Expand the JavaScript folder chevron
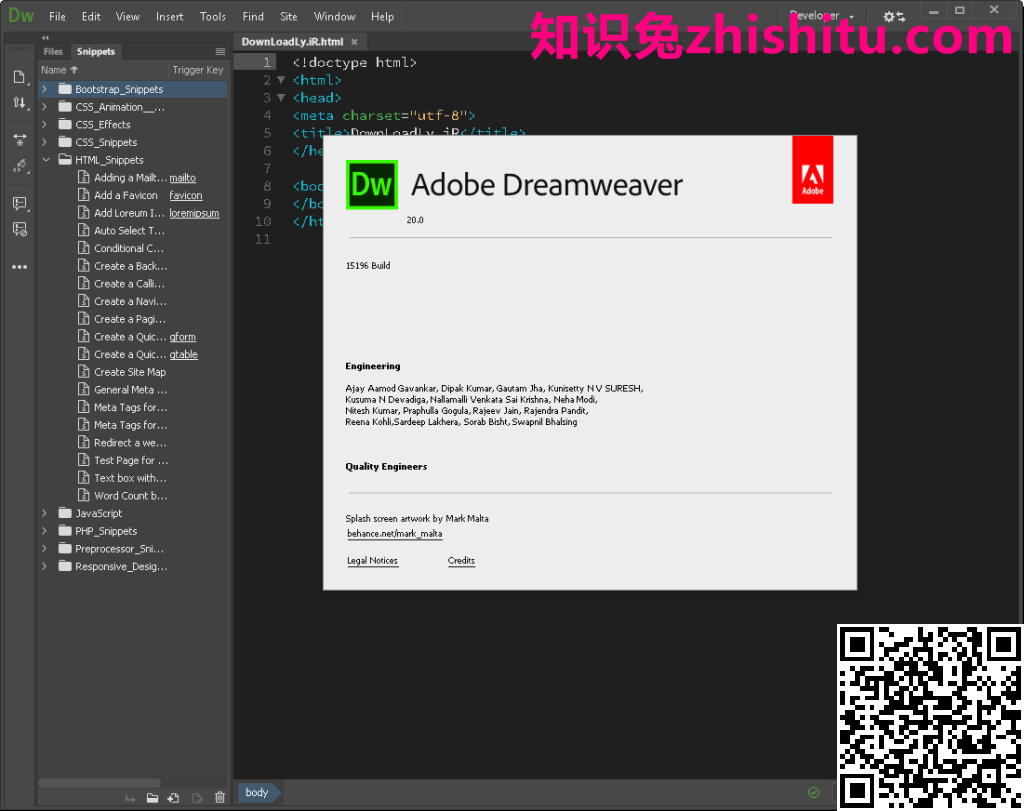 [44, 513]
